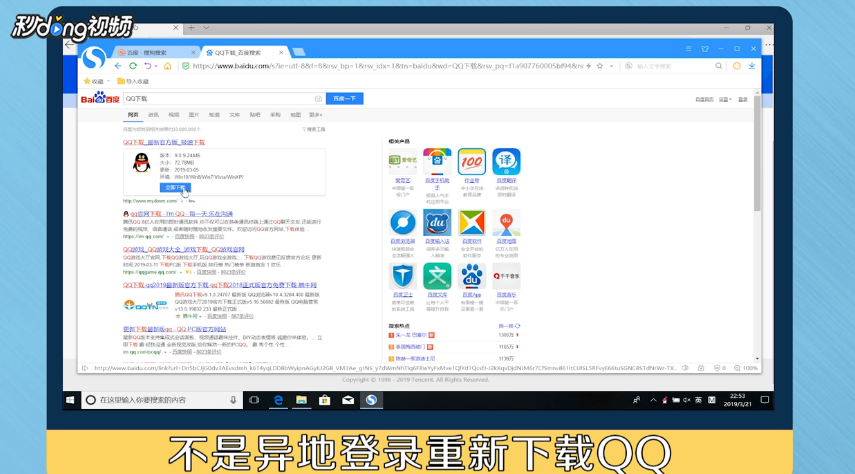Click the yellow smiley account icon
The height and width of the screenshot is (474, 855).
[737, 66]
